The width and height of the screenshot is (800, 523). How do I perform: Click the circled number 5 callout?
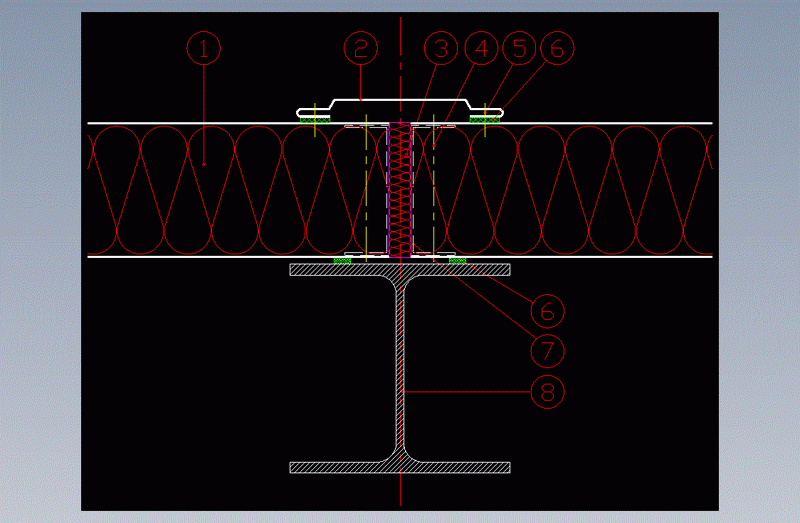point(519,47)
